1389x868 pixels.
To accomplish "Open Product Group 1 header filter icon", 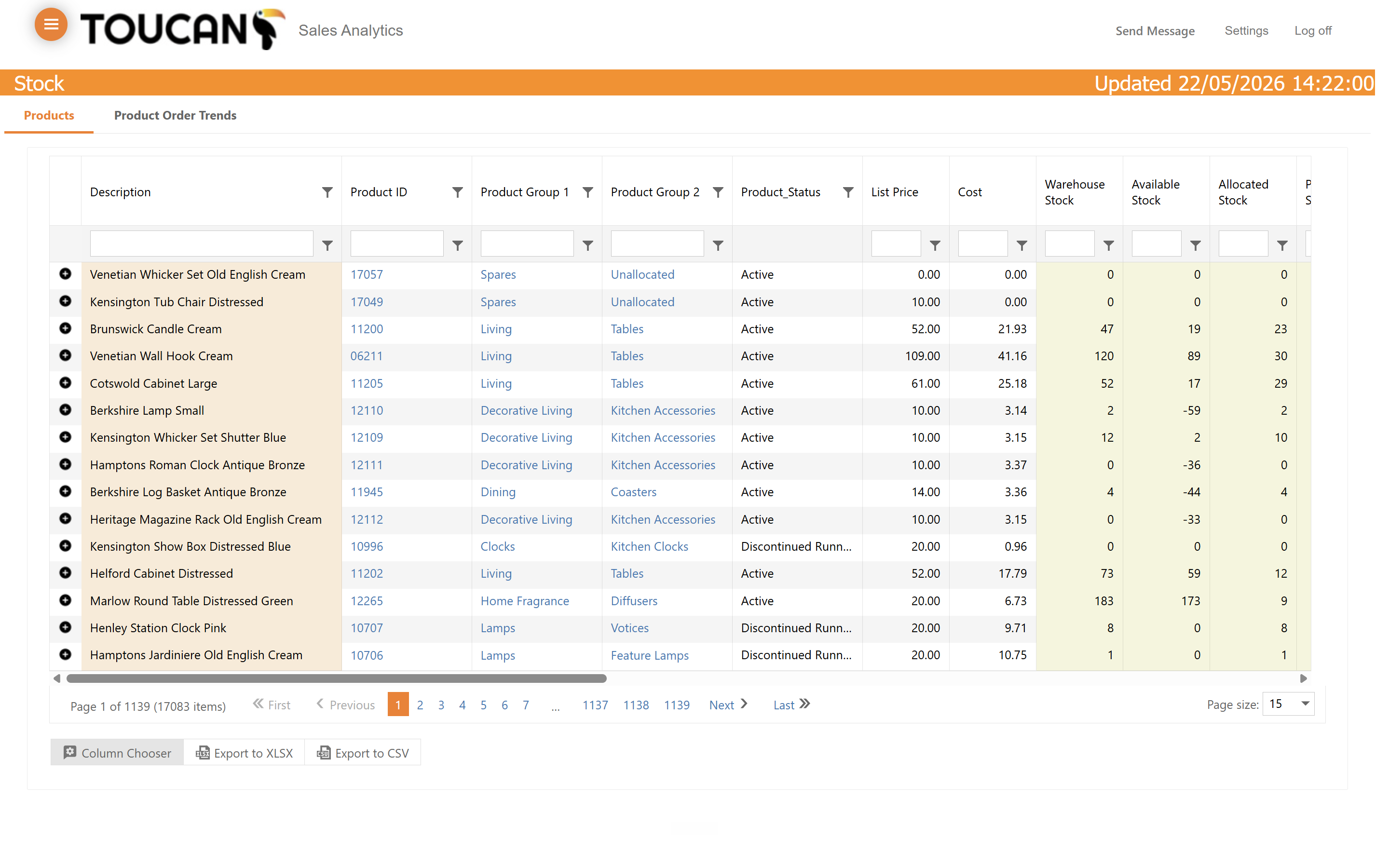I will [588, 192].
